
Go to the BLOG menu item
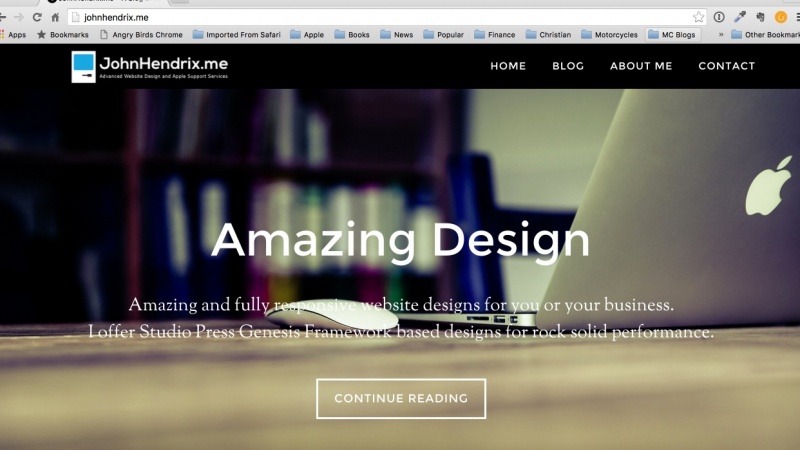click(x=568, y=66)
